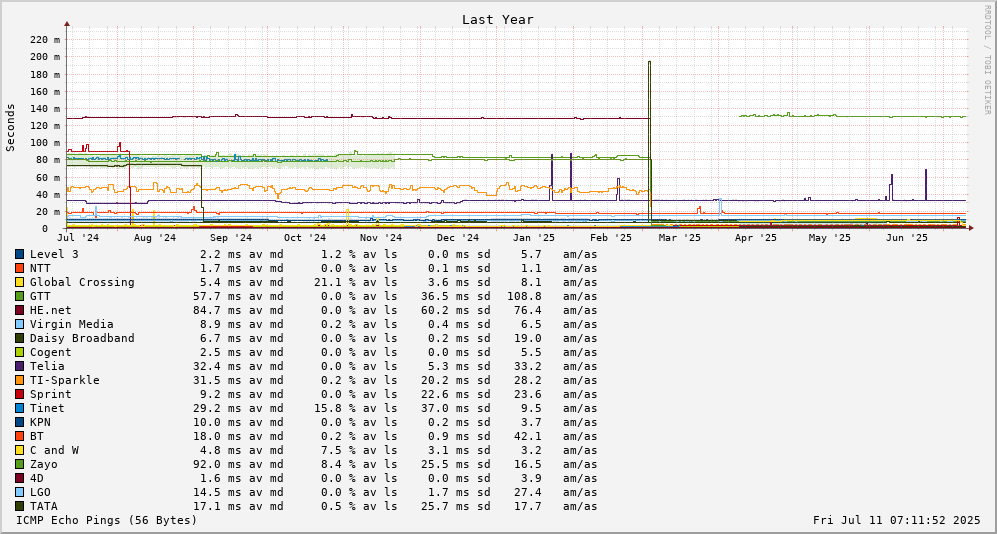Click the 'Jul '24' x-axis label
This screenshot has width=997, height=534.
79,238
